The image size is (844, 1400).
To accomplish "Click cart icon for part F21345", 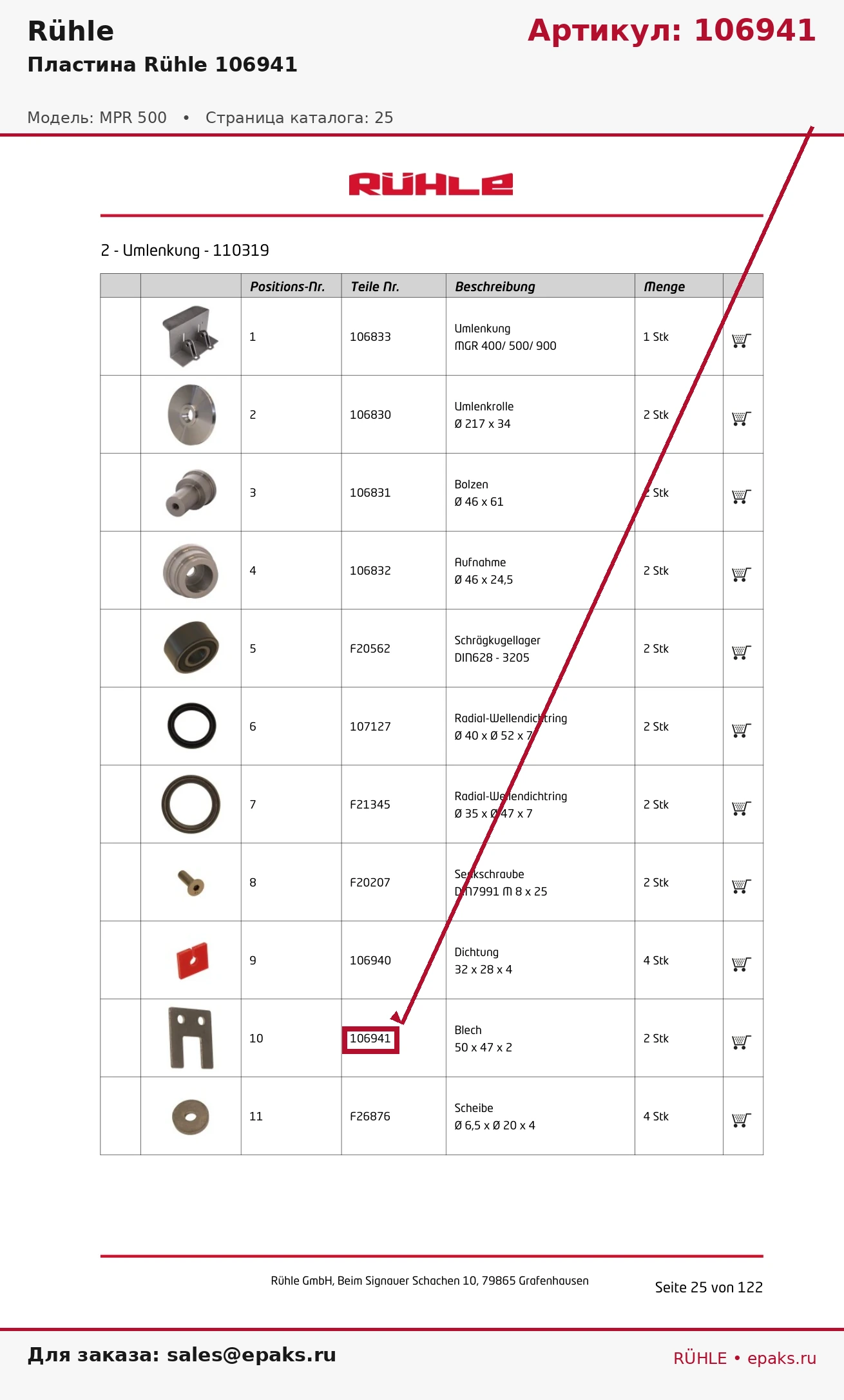I will pyautogui.click(x=742, y=808).
